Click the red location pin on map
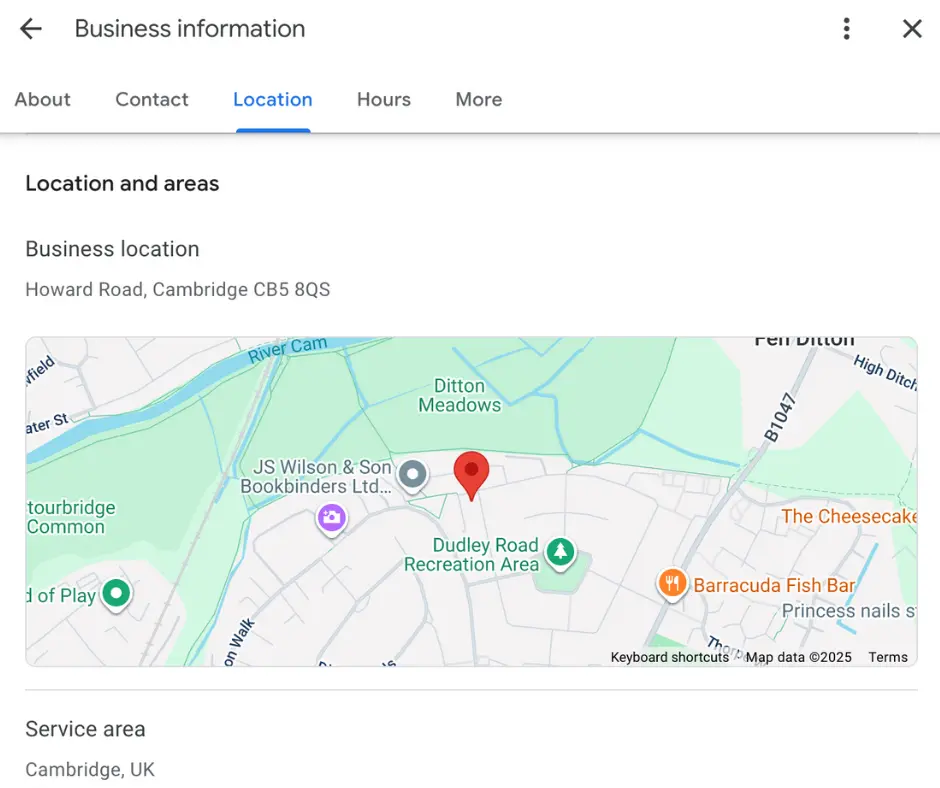The height and width of the screenshot is (788, 940). 471,472
